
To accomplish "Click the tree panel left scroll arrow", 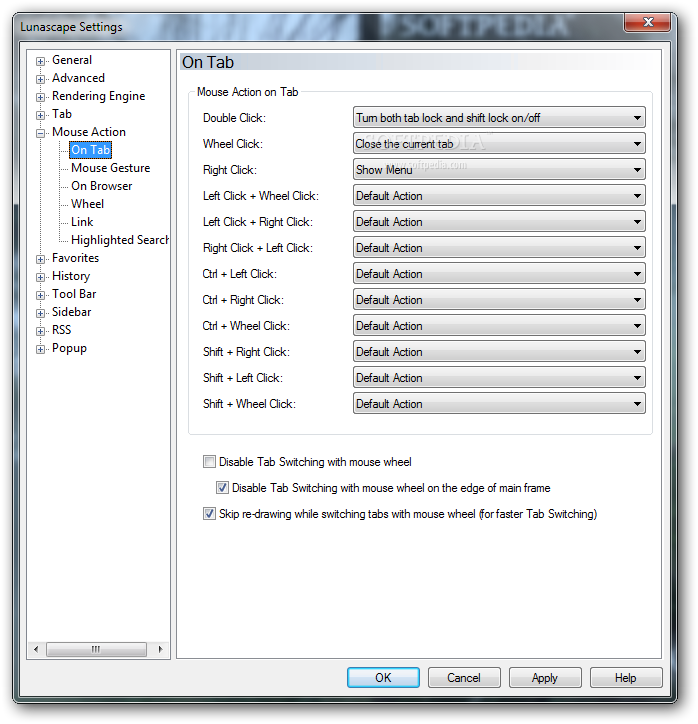I will 36,649.
